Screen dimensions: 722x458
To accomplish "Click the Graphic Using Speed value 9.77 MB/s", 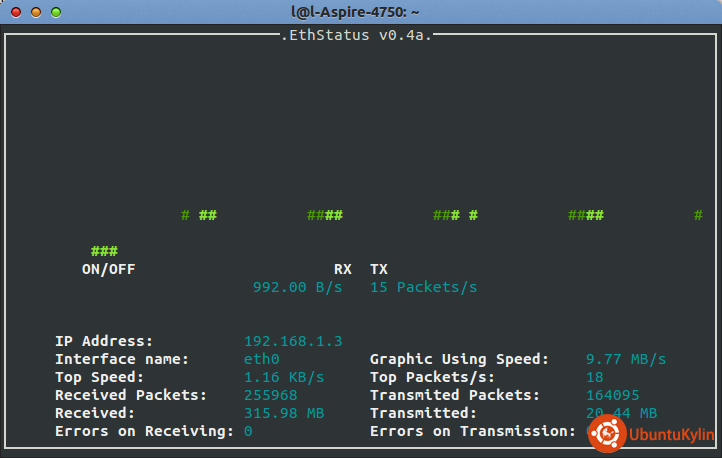I will [626, 359].
